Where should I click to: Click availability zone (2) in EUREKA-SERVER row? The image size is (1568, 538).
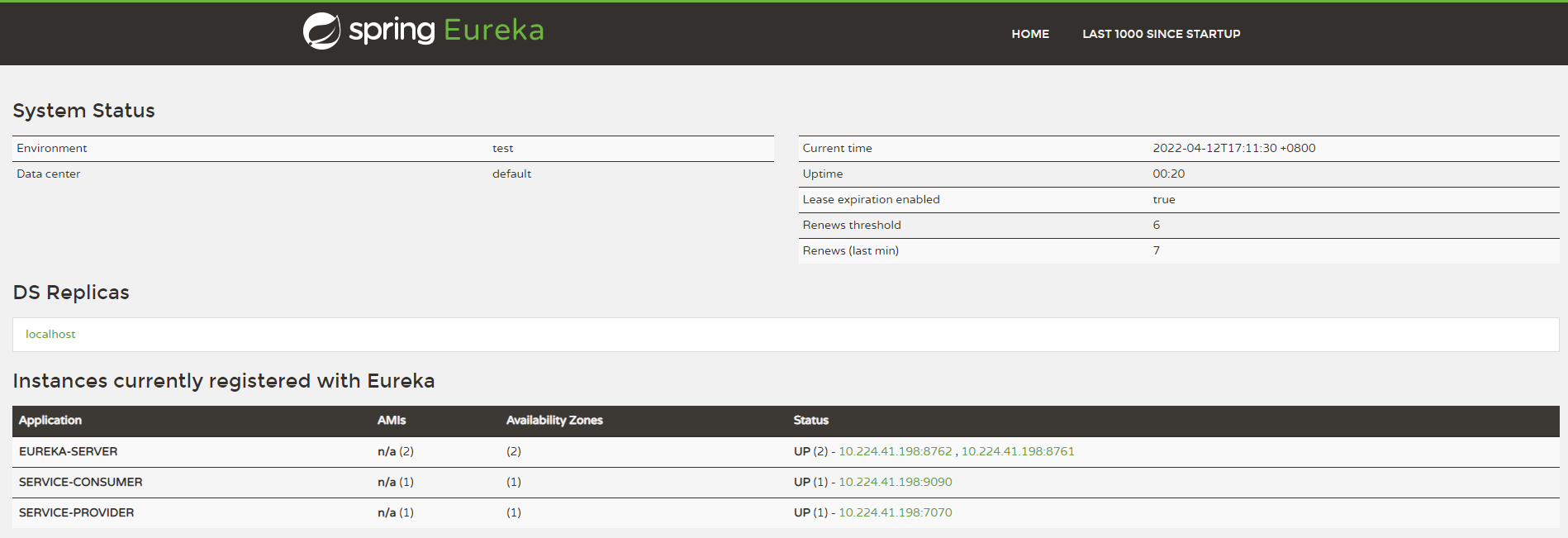pyautogui.click(x=514, y=451)
